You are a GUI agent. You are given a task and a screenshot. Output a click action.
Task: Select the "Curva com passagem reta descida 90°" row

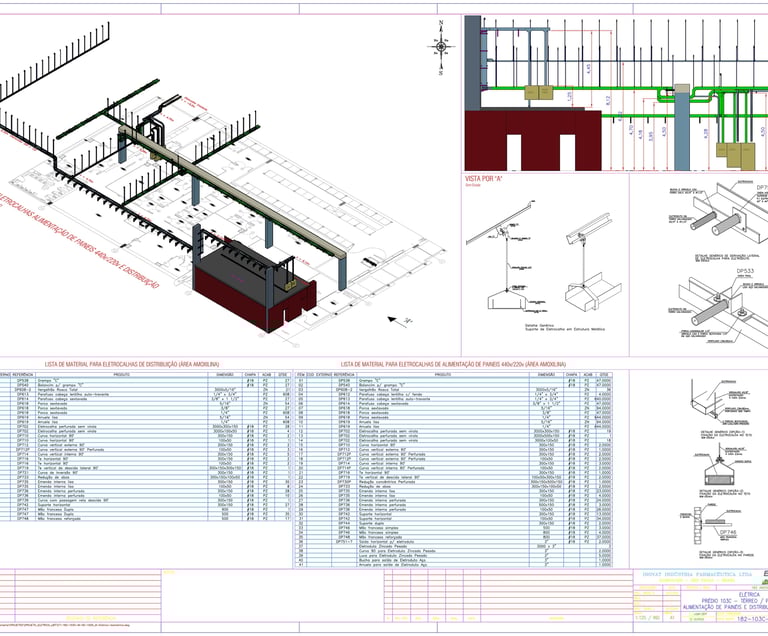145,500
